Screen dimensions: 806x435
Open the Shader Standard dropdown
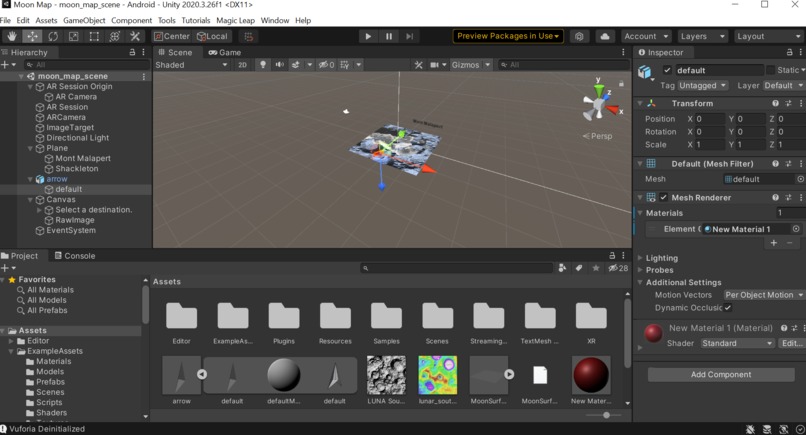pyautogui.click(x=738, y=343)
